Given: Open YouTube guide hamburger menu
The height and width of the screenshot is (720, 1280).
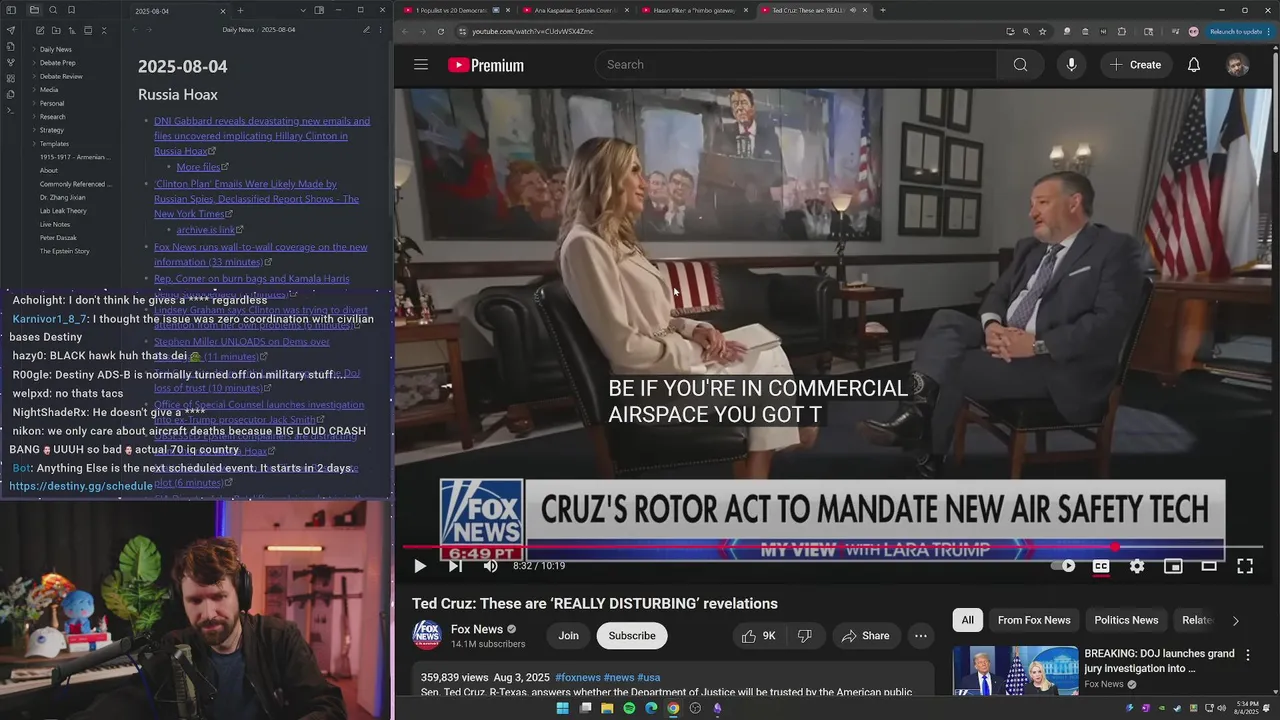Looking at the screenshot, I should [421, 65].
